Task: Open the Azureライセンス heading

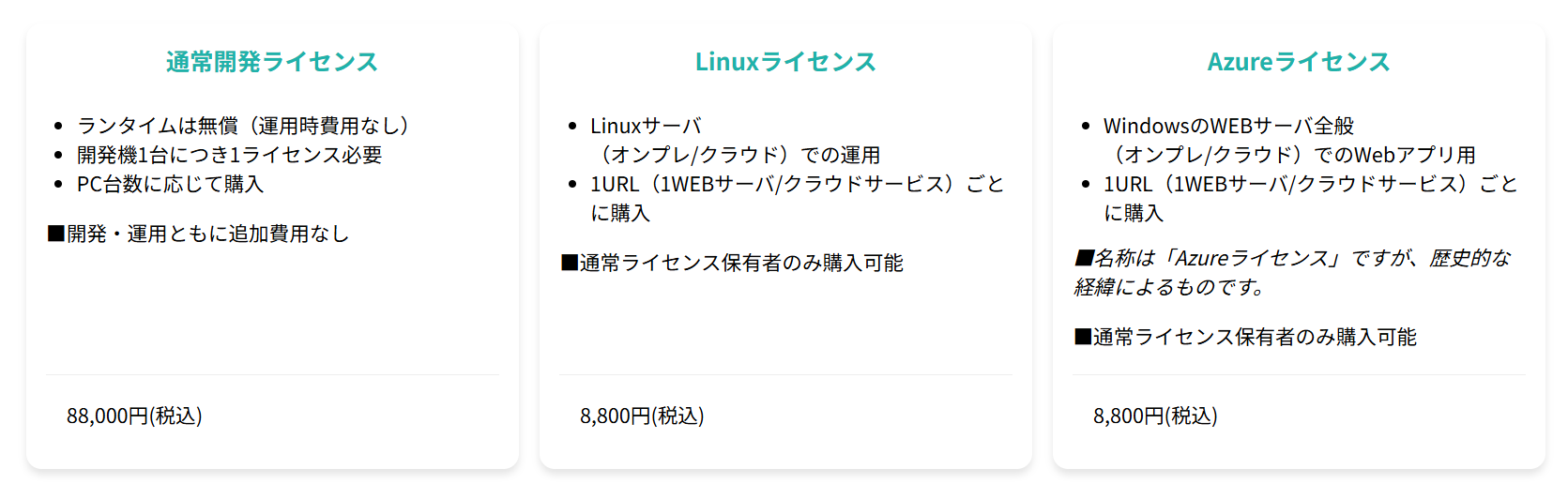Action: [x=1299, y=62]
